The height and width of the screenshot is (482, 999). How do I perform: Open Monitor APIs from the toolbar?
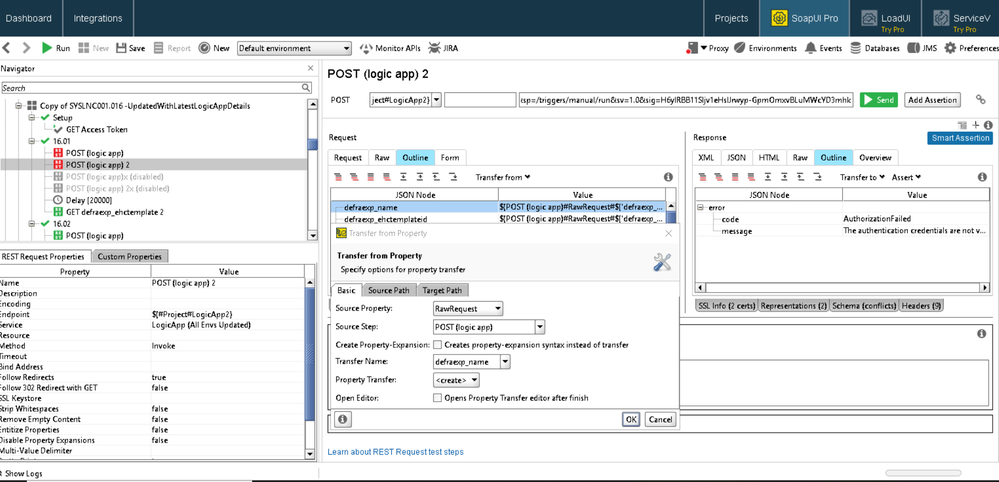366,48
